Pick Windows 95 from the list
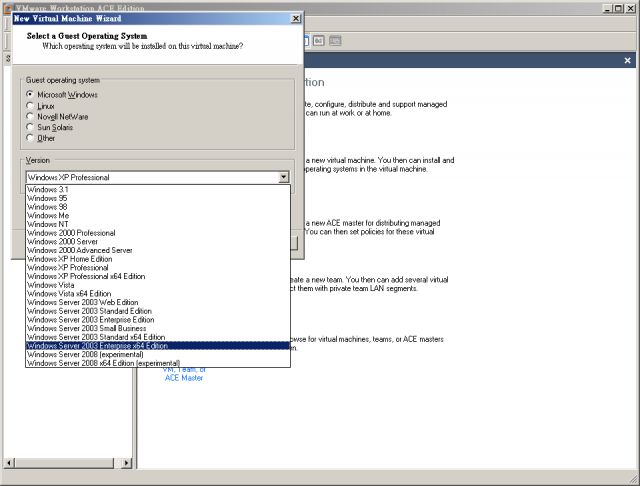 coord(158,198)
